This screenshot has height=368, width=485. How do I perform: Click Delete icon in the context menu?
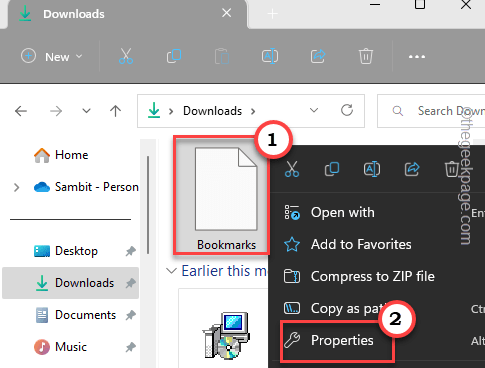[452, 169]
